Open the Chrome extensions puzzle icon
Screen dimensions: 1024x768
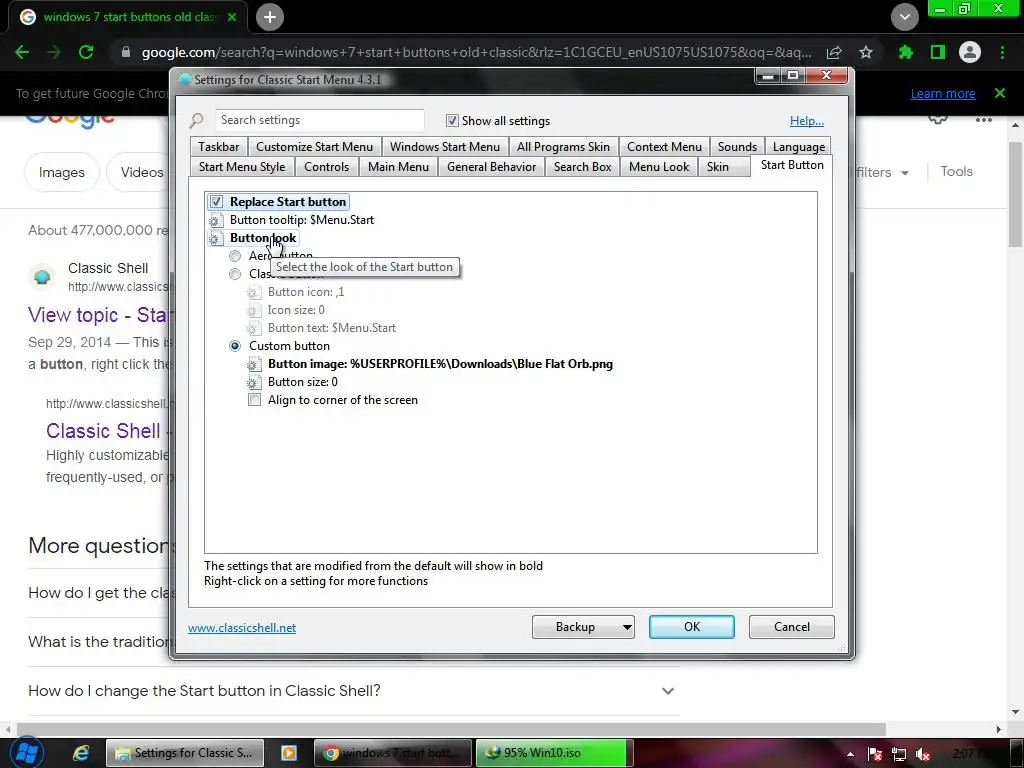pos(906,52)
